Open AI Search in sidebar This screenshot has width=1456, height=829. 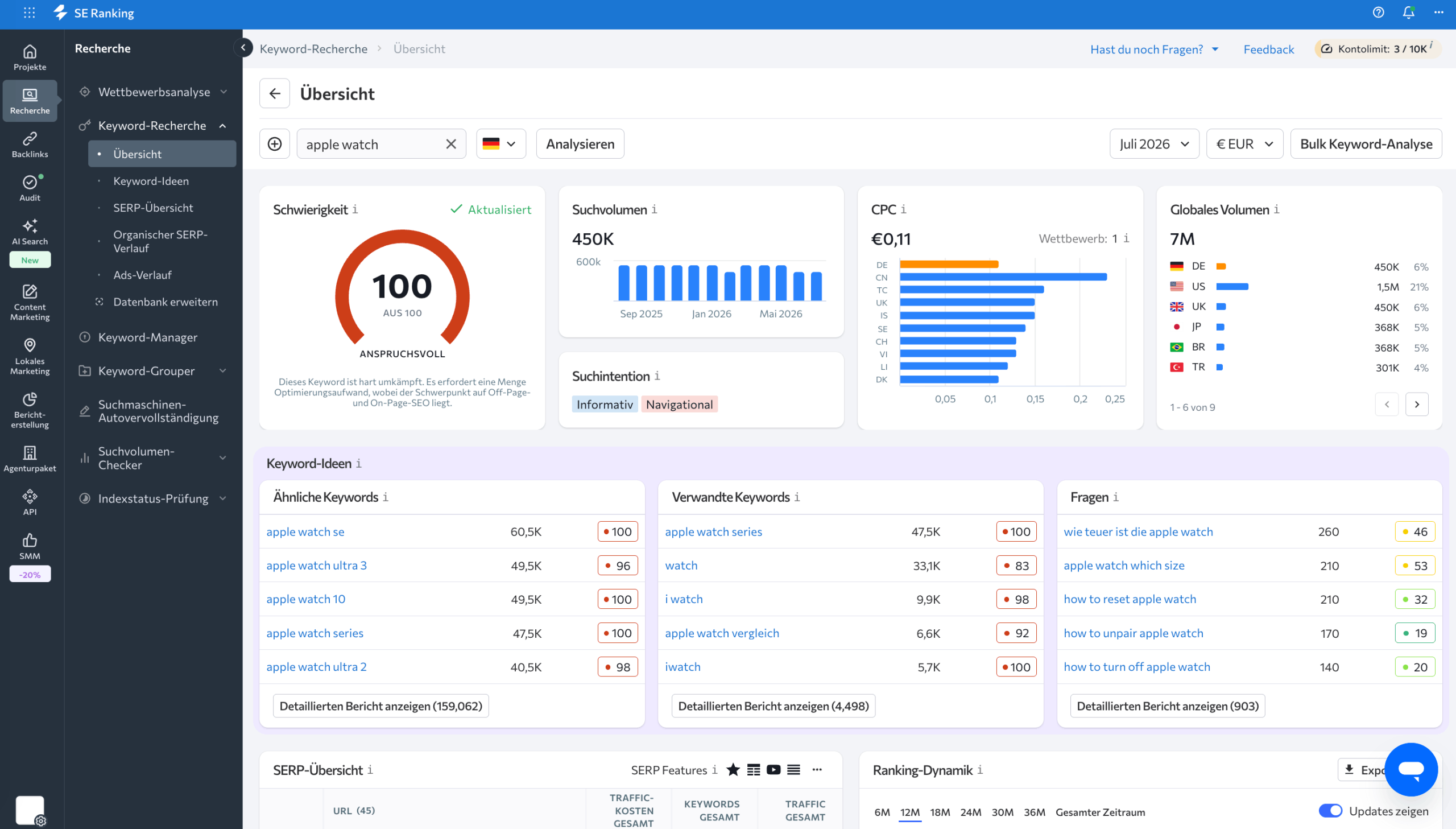(x=30, y=231)
